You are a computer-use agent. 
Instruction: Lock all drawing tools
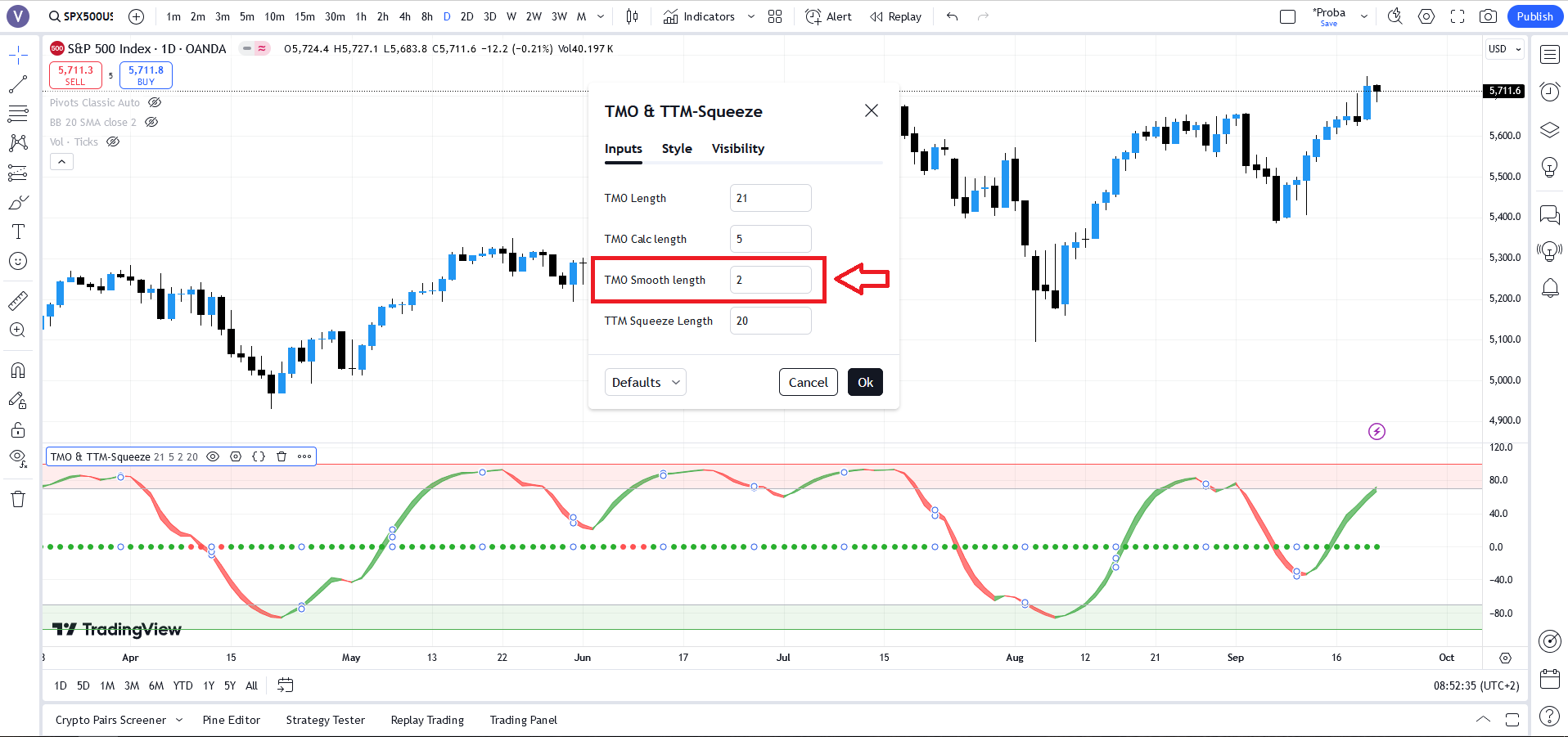[18, 429]
